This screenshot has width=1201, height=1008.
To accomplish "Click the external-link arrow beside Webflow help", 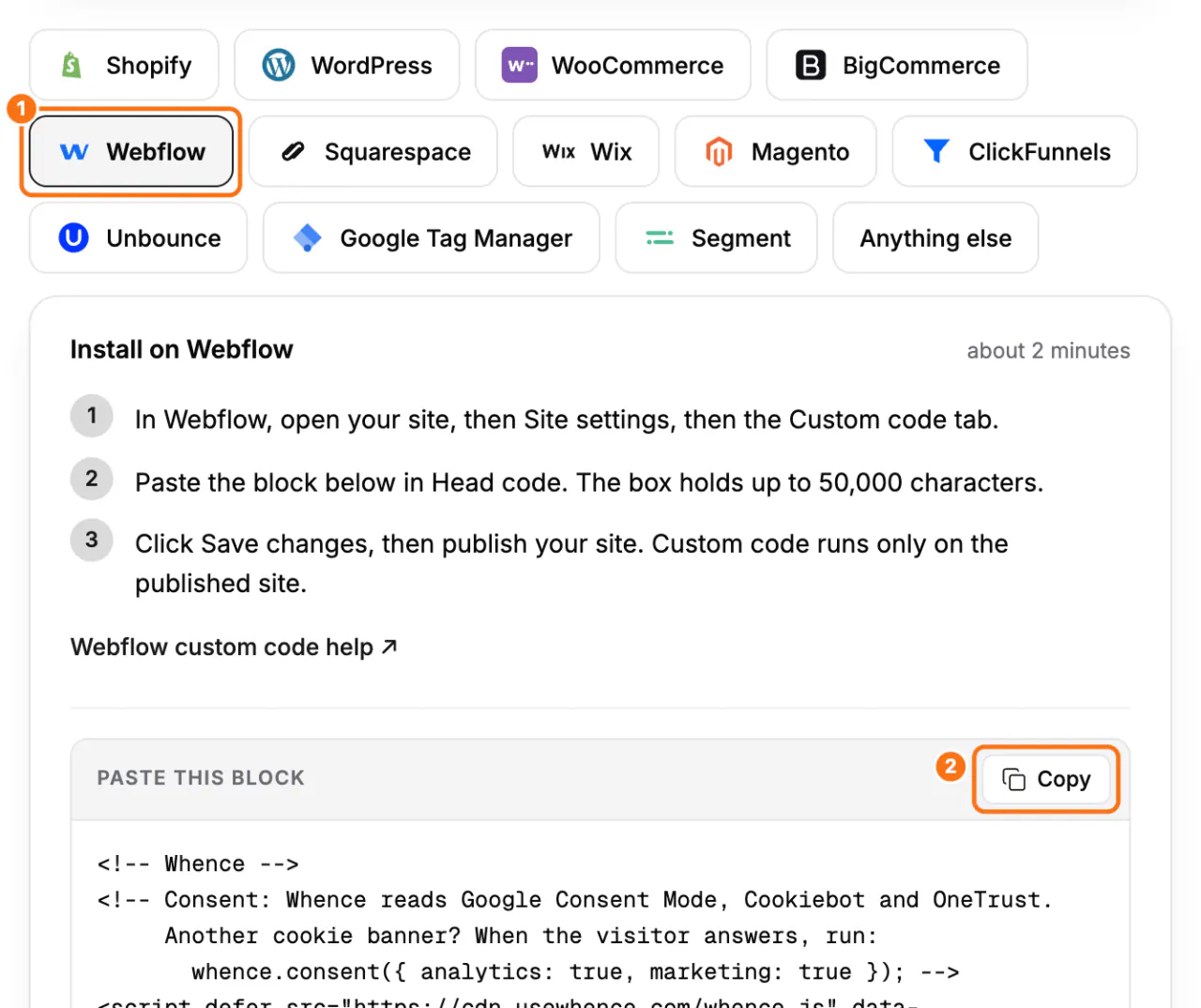I will [x=389, y=646].
